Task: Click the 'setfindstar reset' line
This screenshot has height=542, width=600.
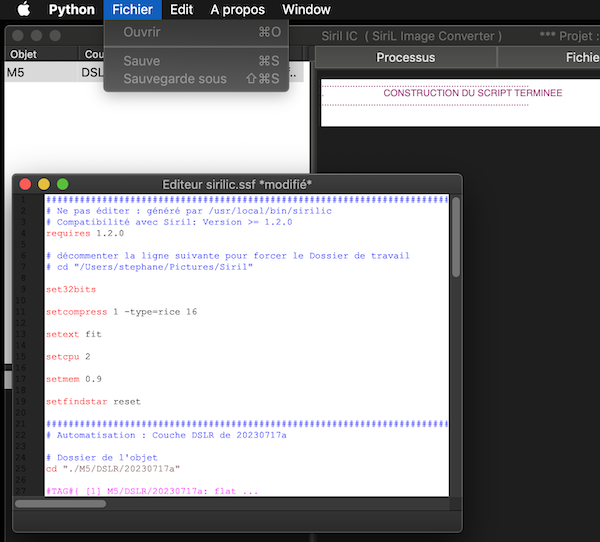Action: (93, 402)
